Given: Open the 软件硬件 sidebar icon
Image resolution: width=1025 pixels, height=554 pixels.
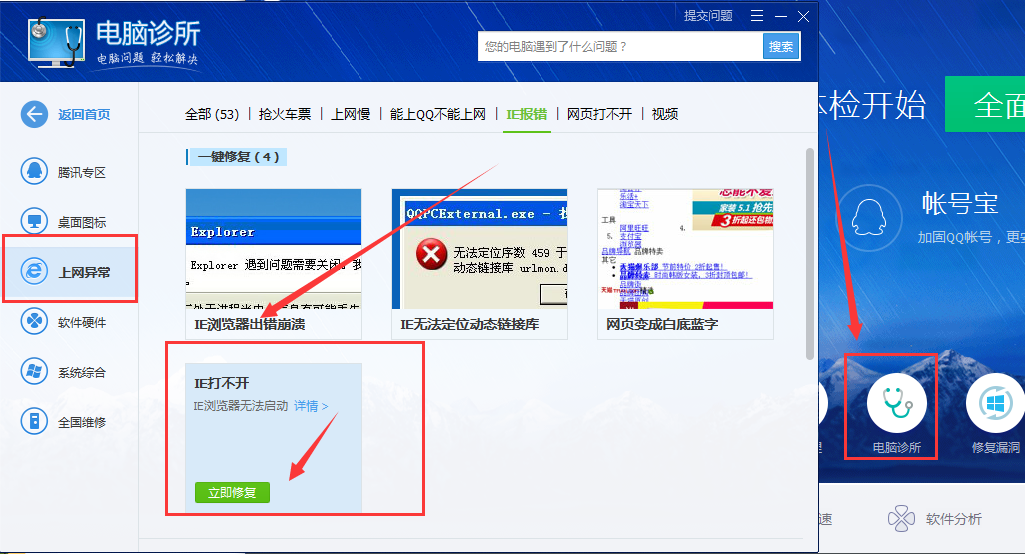Looking at the screenshot, I should tap(34, 322).
